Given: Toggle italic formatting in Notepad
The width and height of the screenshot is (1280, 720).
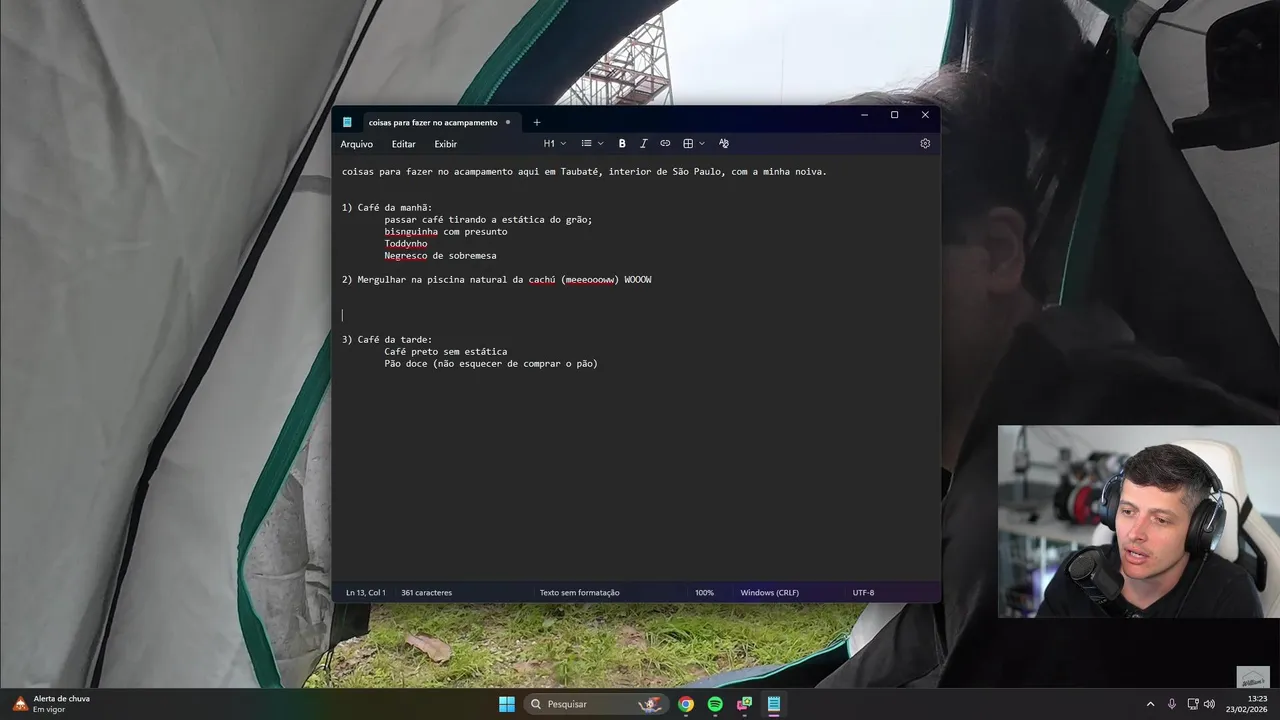Looking at the screenshot, I should point(643,144).
